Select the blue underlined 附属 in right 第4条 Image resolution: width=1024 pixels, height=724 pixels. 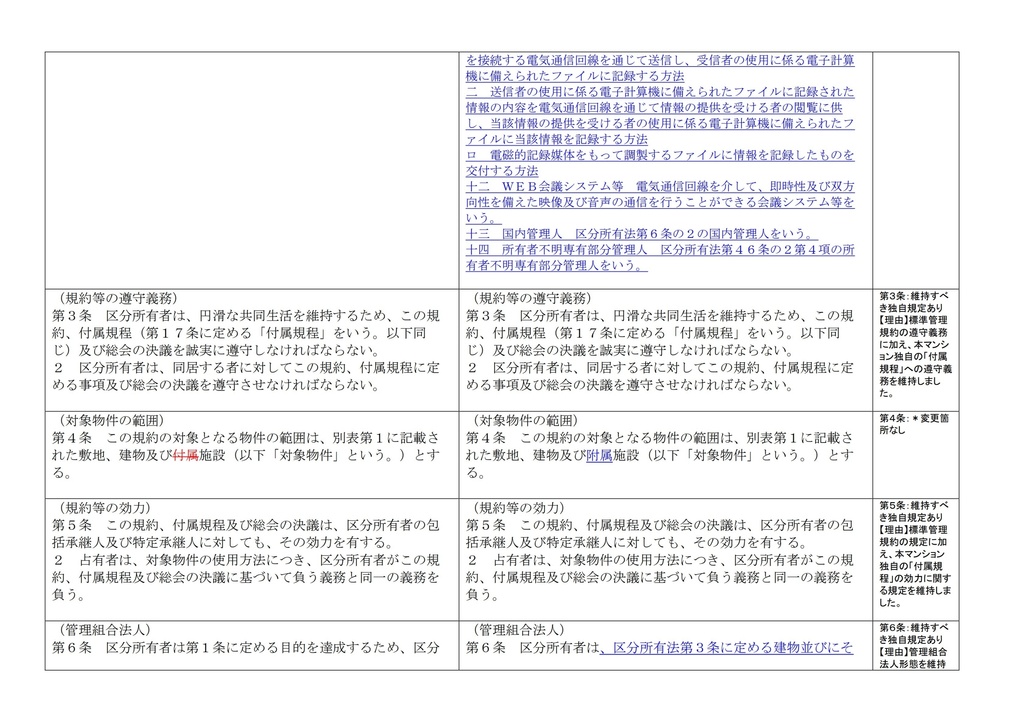click(599, 455)
